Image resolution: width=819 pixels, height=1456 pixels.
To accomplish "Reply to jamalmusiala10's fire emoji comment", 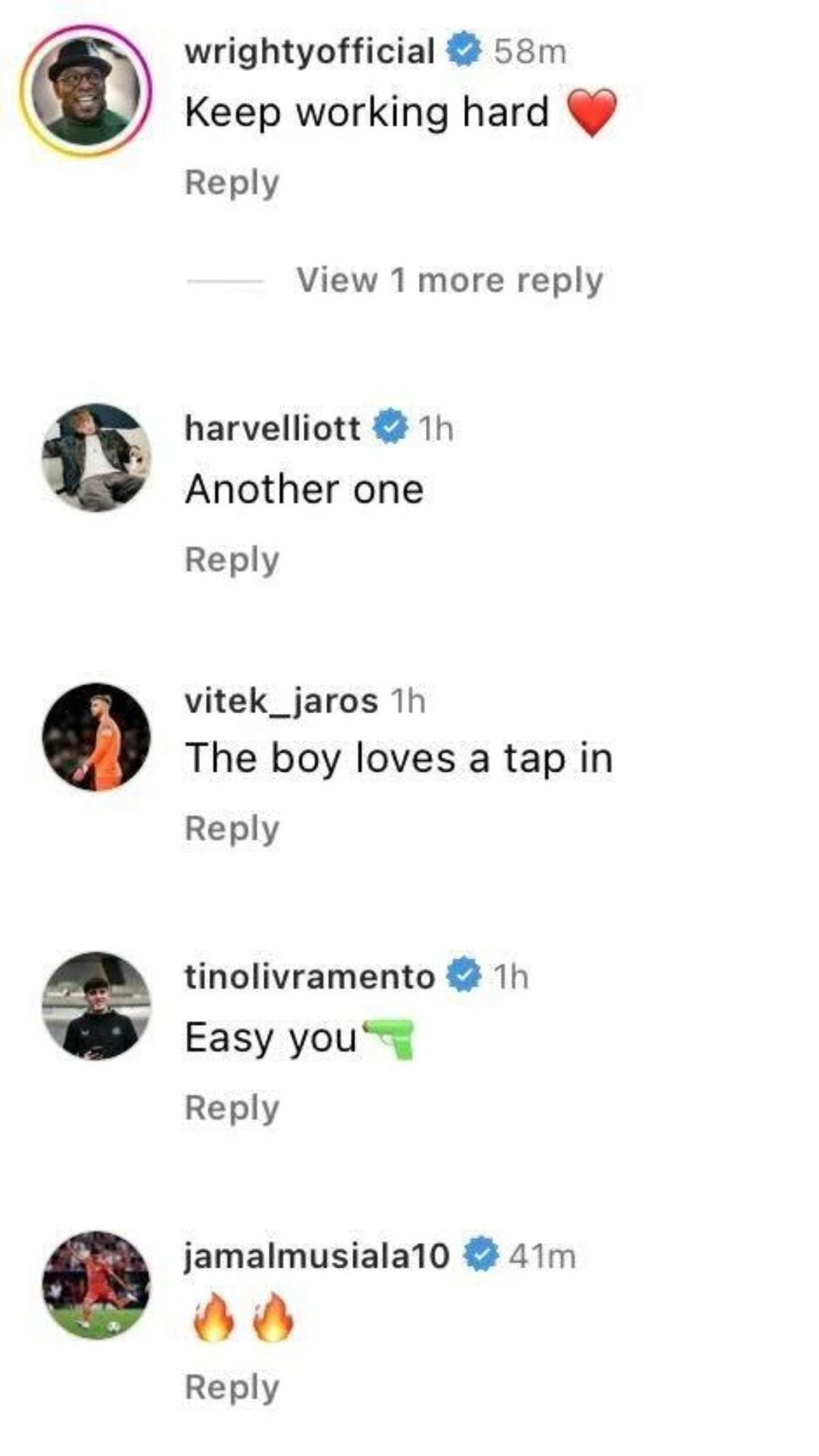I will pyautogui.click(x=232, y=1387).
